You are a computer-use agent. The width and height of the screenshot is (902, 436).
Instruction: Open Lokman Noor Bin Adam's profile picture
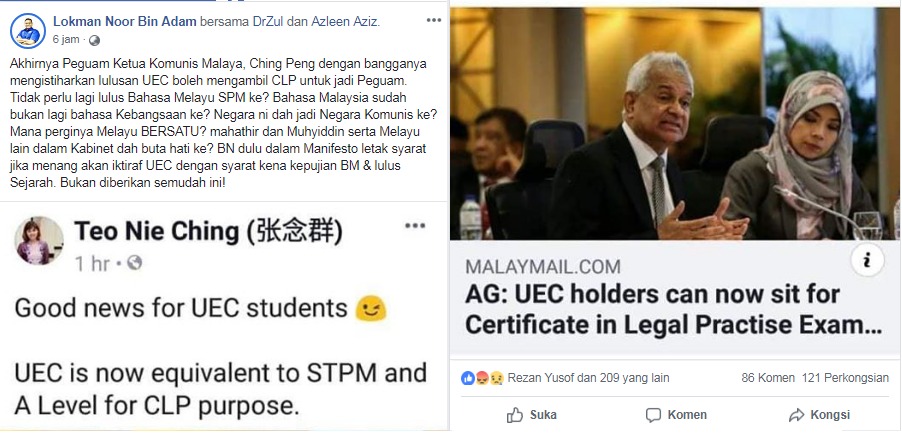coord(28,31)
